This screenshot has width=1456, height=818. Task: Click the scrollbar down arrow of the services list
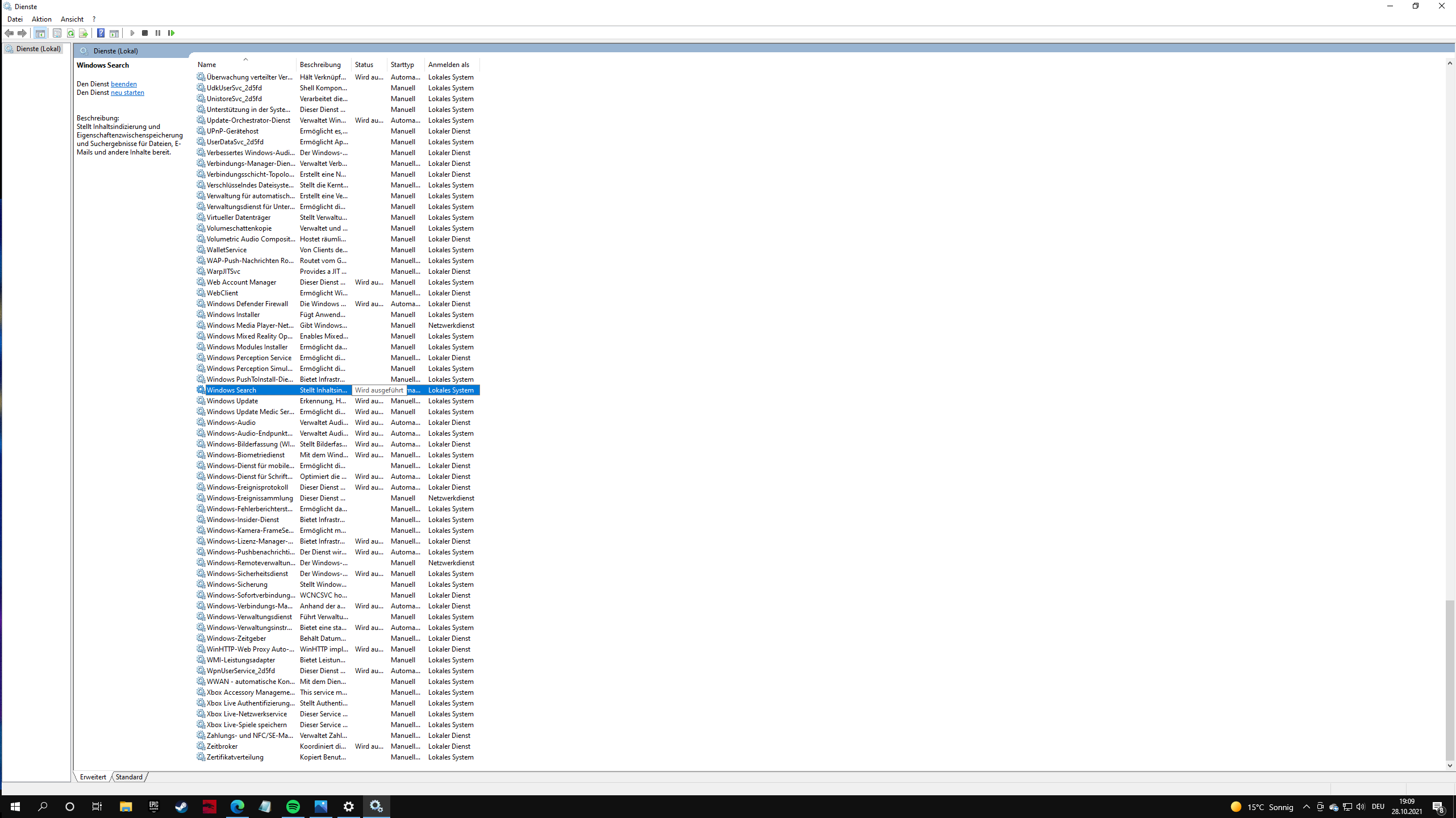pyautogui.click(x=1450, y=766)
